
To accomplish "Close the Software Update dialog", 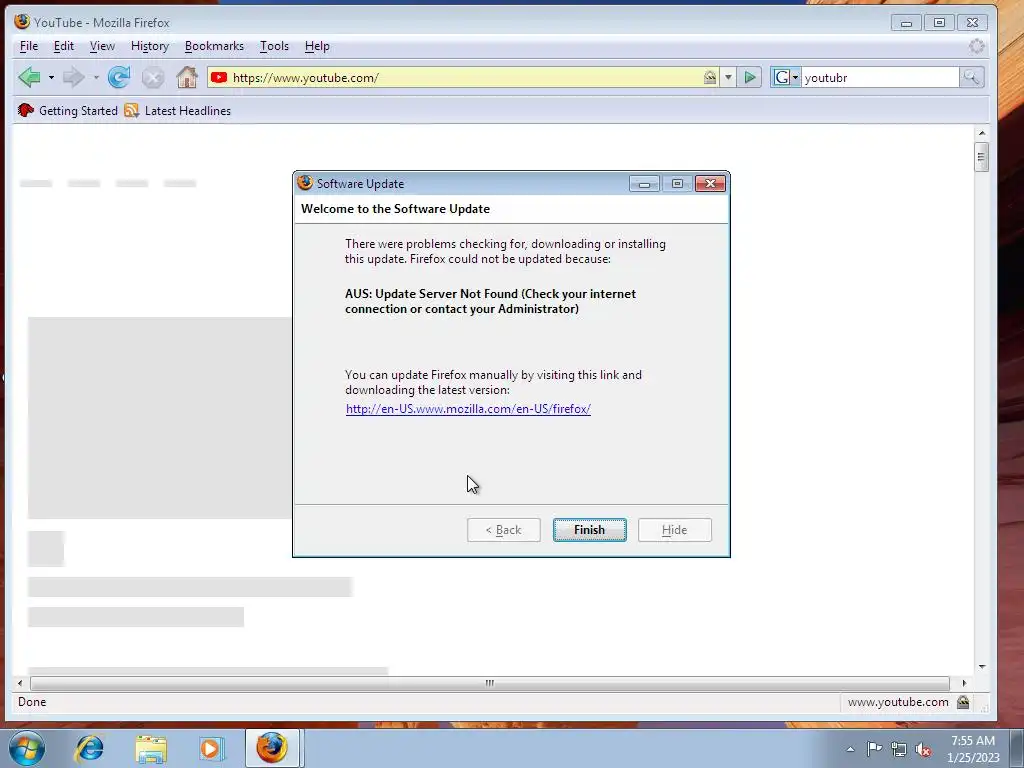I will (711, 184).
